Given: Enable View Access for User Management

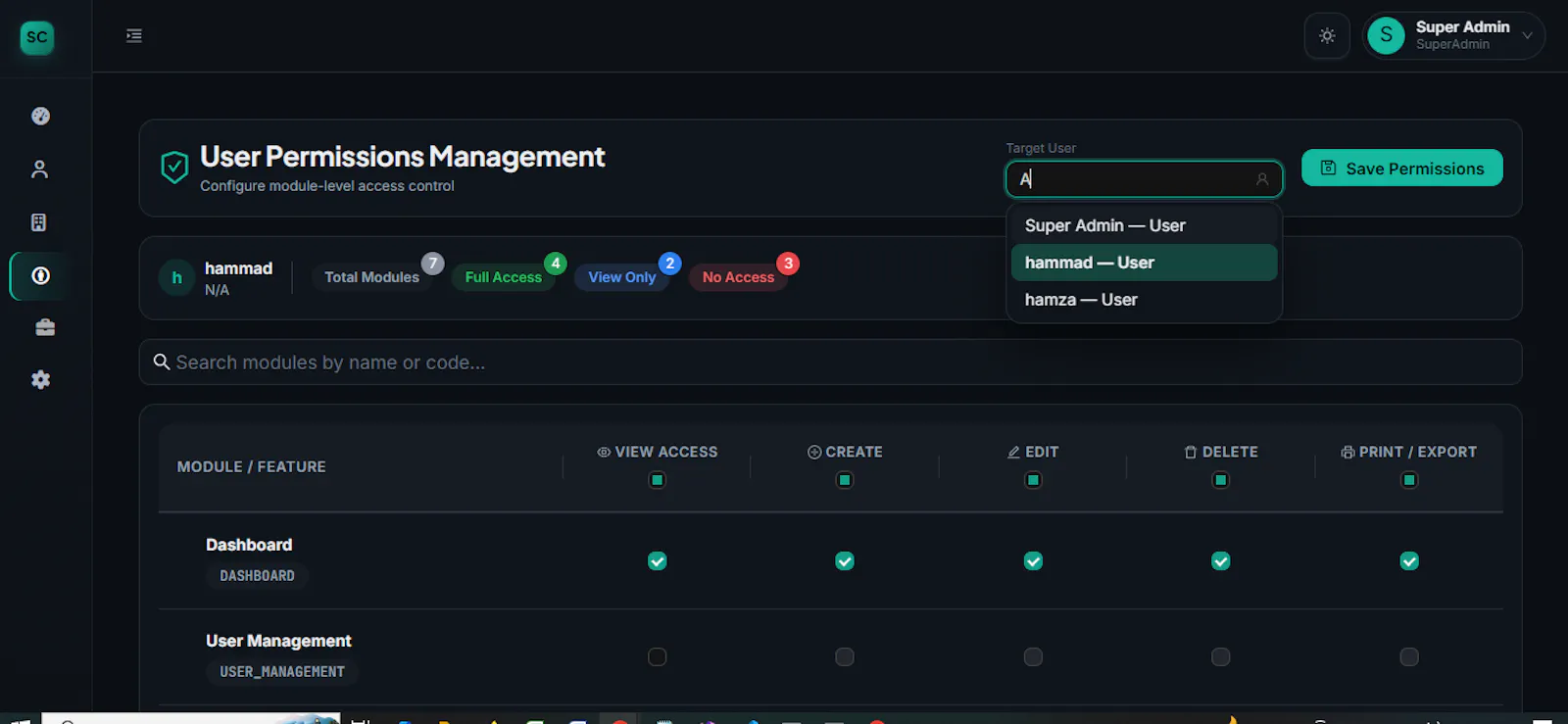Looking at the screenshot, I should [x=658, y=656].
